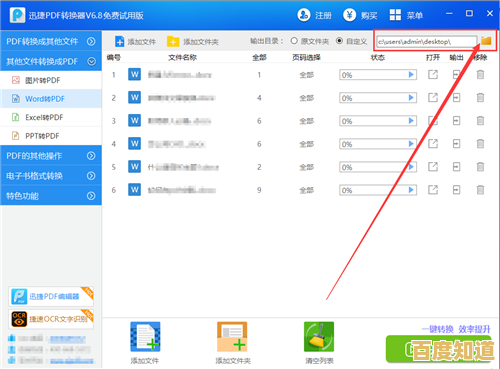This screenshot has height=369, width=500.
Task: Open converted file for row 6
Action: (433, 190)
